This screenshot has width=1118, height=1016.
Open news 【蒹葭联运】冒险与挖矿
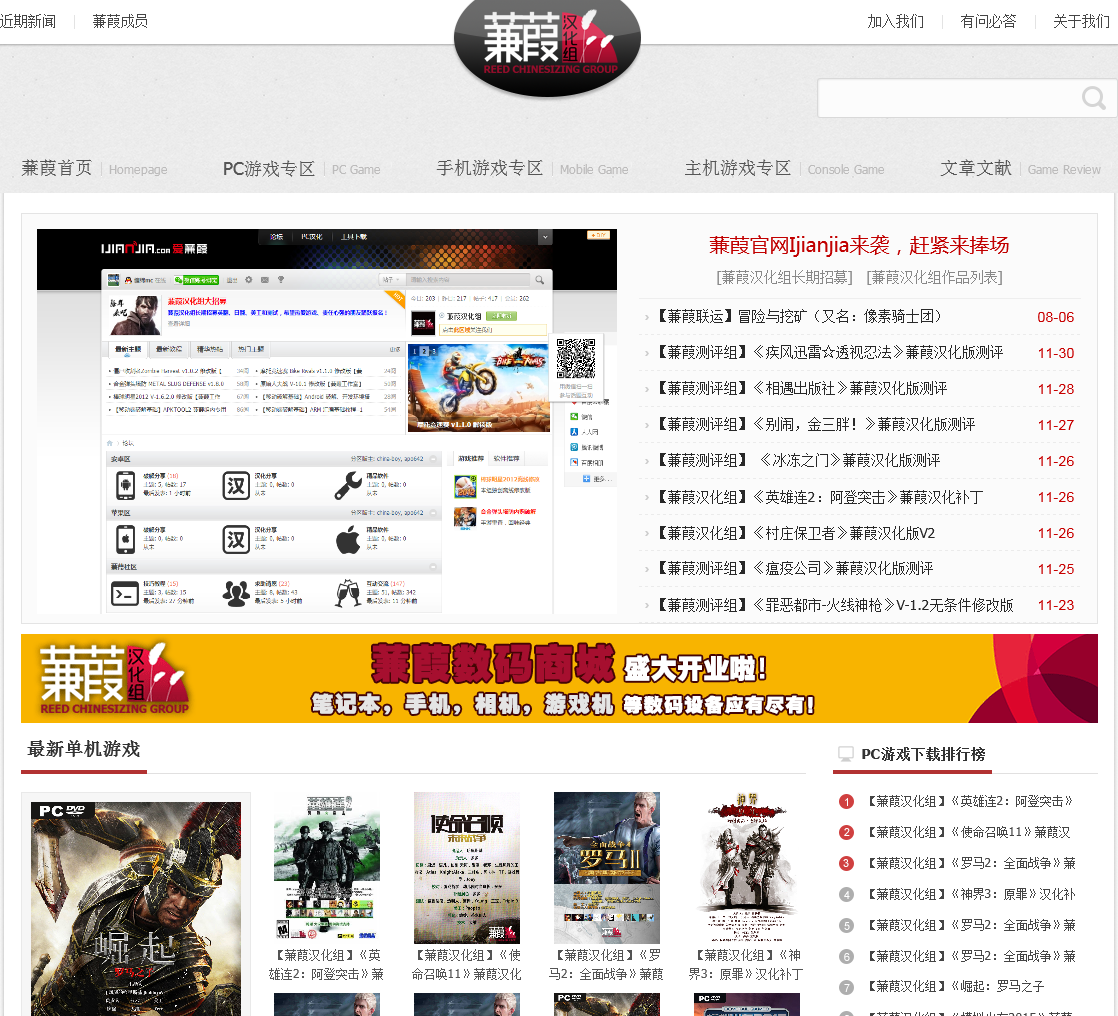coord(799,317)
